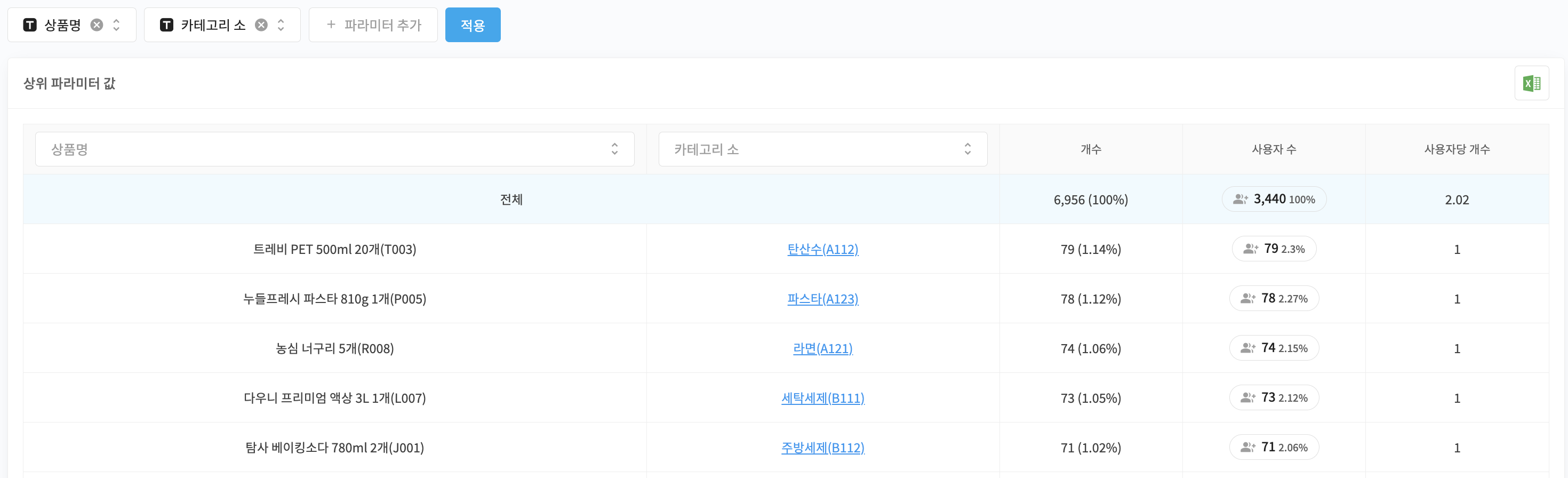Click total count 6,956 (100%)
Image resolution: width=1568 pixels, height=478 pixels.
(x=1090, y=200)
